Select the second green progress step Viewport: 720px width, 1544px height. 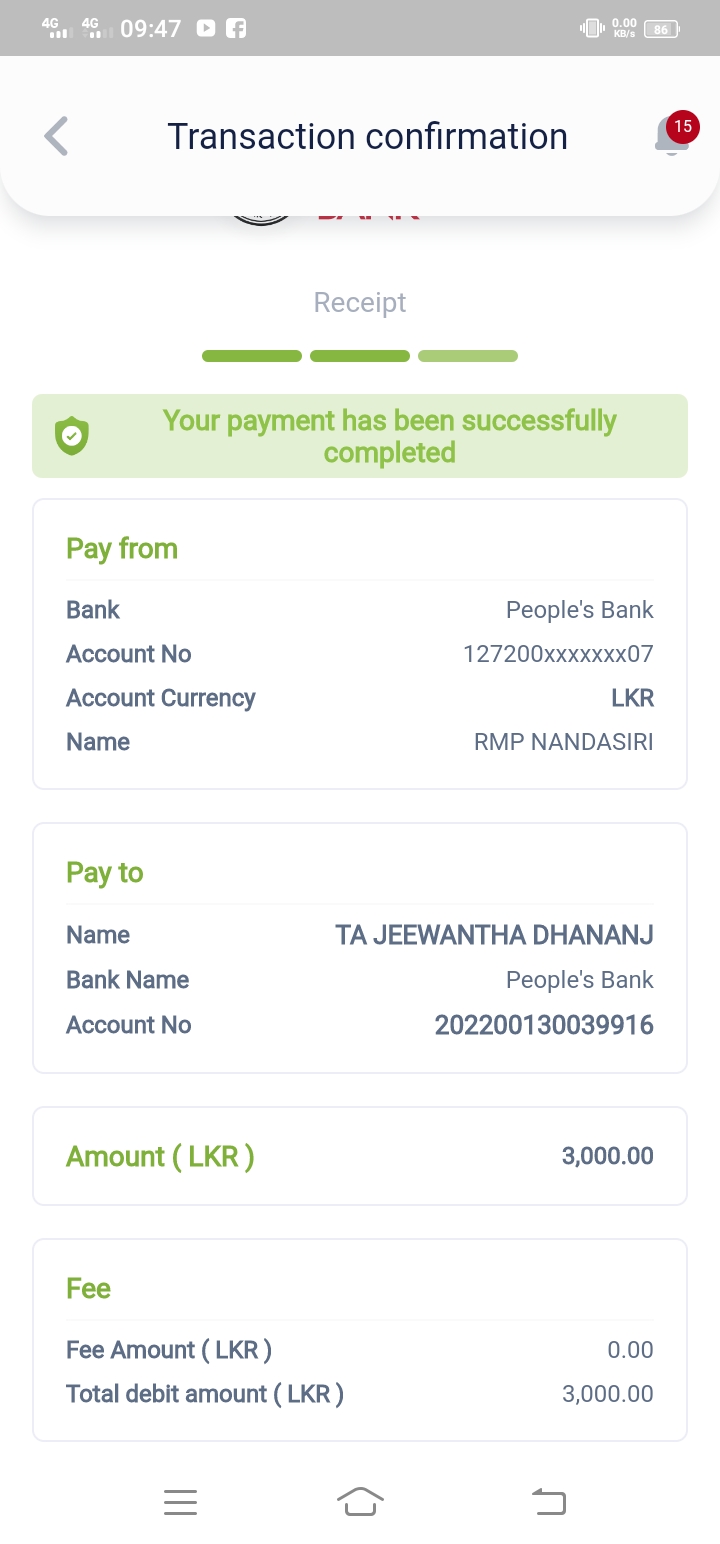[x=360, y=356]
